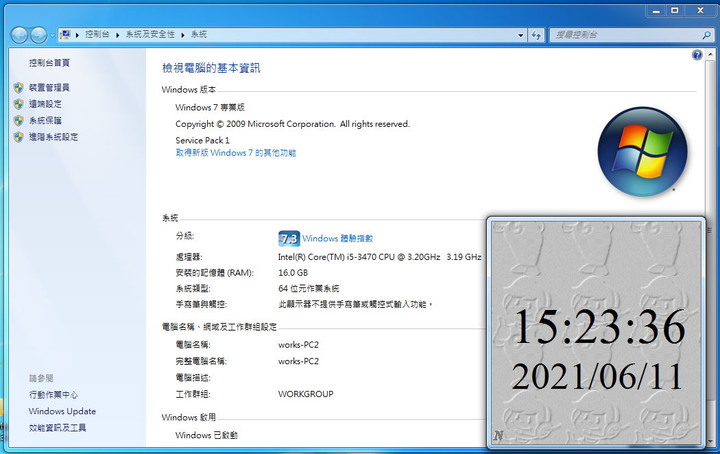Open 控制台 breadcrumb in address bar
The image size is (720, 454).
click(x=97, y=34)
